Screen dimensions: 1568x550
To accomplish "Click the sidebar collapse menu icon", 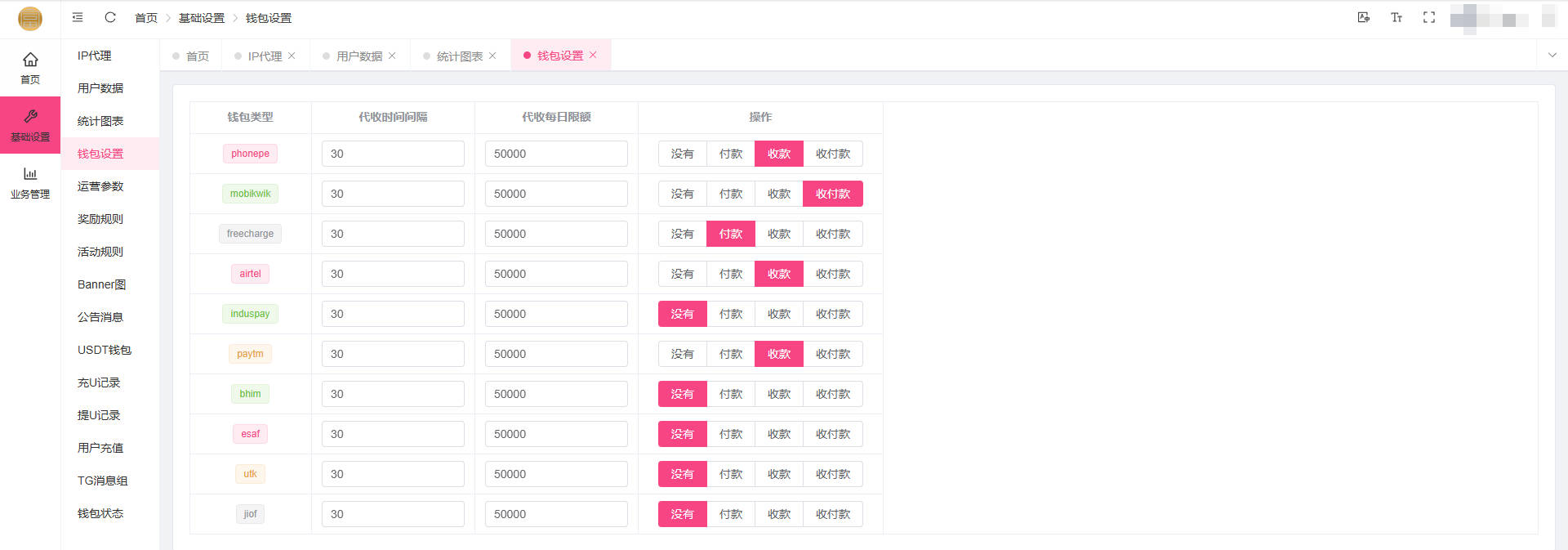I will coord(78,17).
